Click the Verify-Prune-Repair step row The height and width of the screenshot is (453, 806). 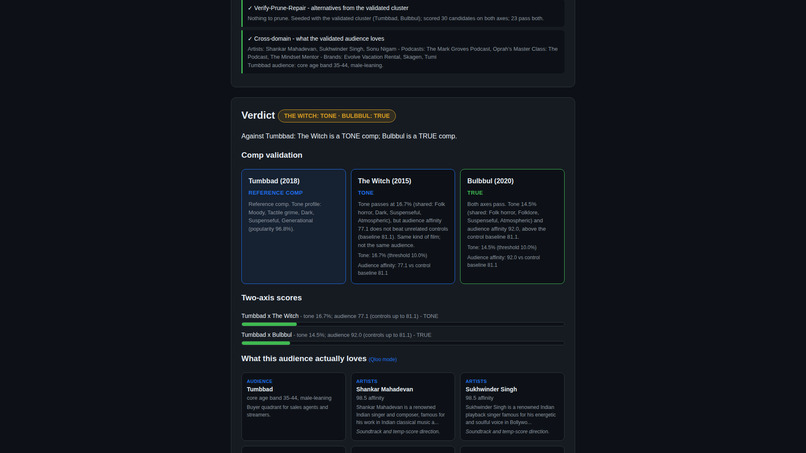pyautogui.click(x=403, y=13)
